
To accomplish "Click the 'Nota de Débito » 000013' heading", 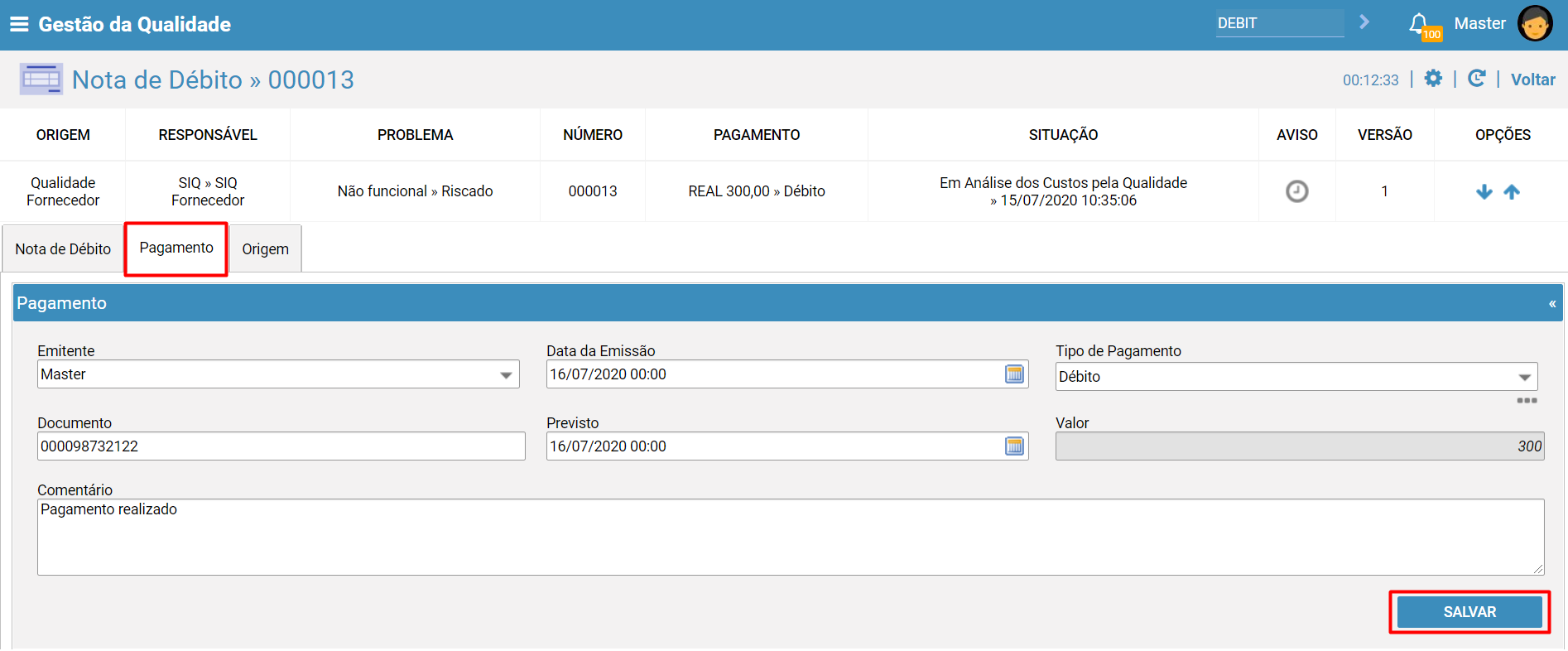I will coord(213,80).
